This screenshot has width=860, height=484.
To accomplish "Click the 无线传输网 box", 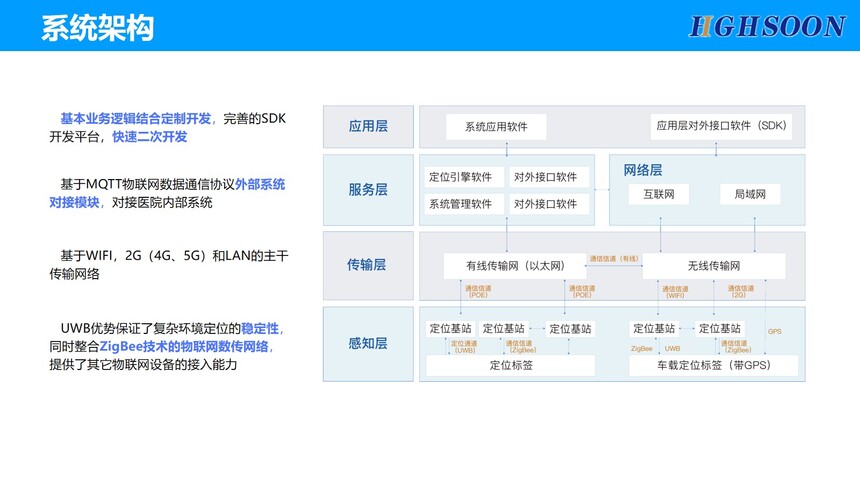I will (x=713, y=266).
